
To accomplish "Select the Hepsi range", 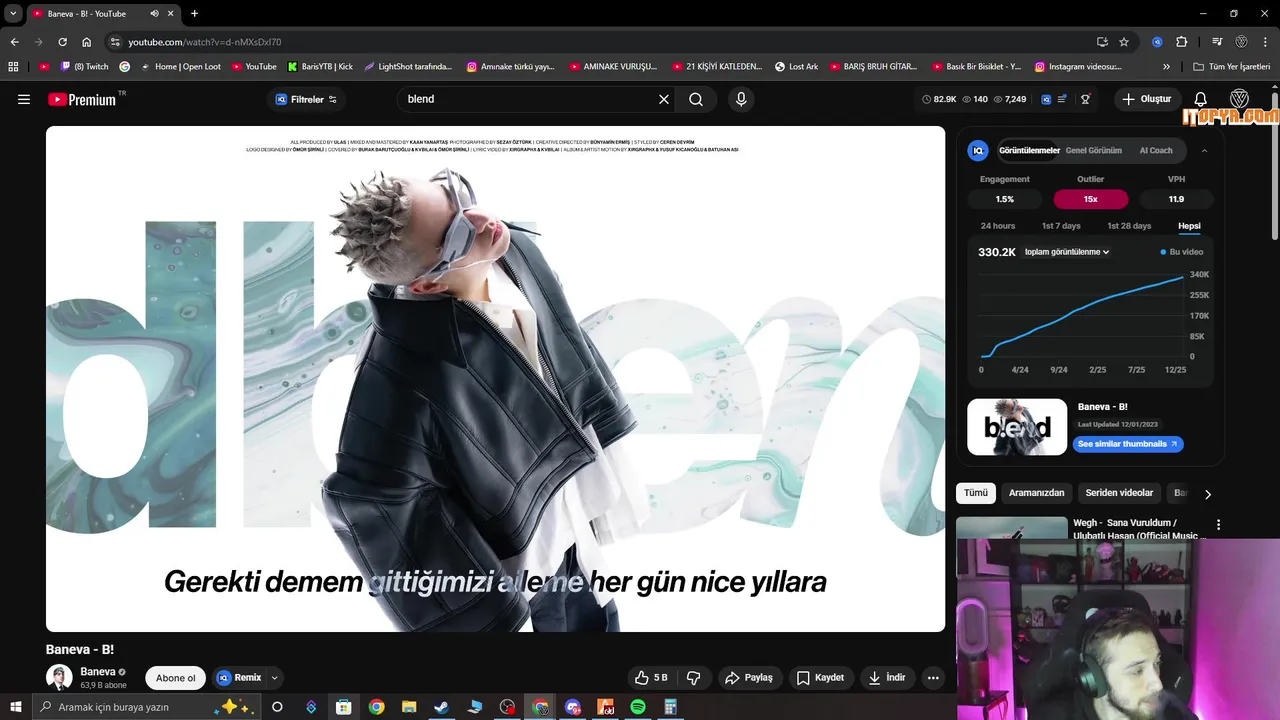I will 1189,226.
